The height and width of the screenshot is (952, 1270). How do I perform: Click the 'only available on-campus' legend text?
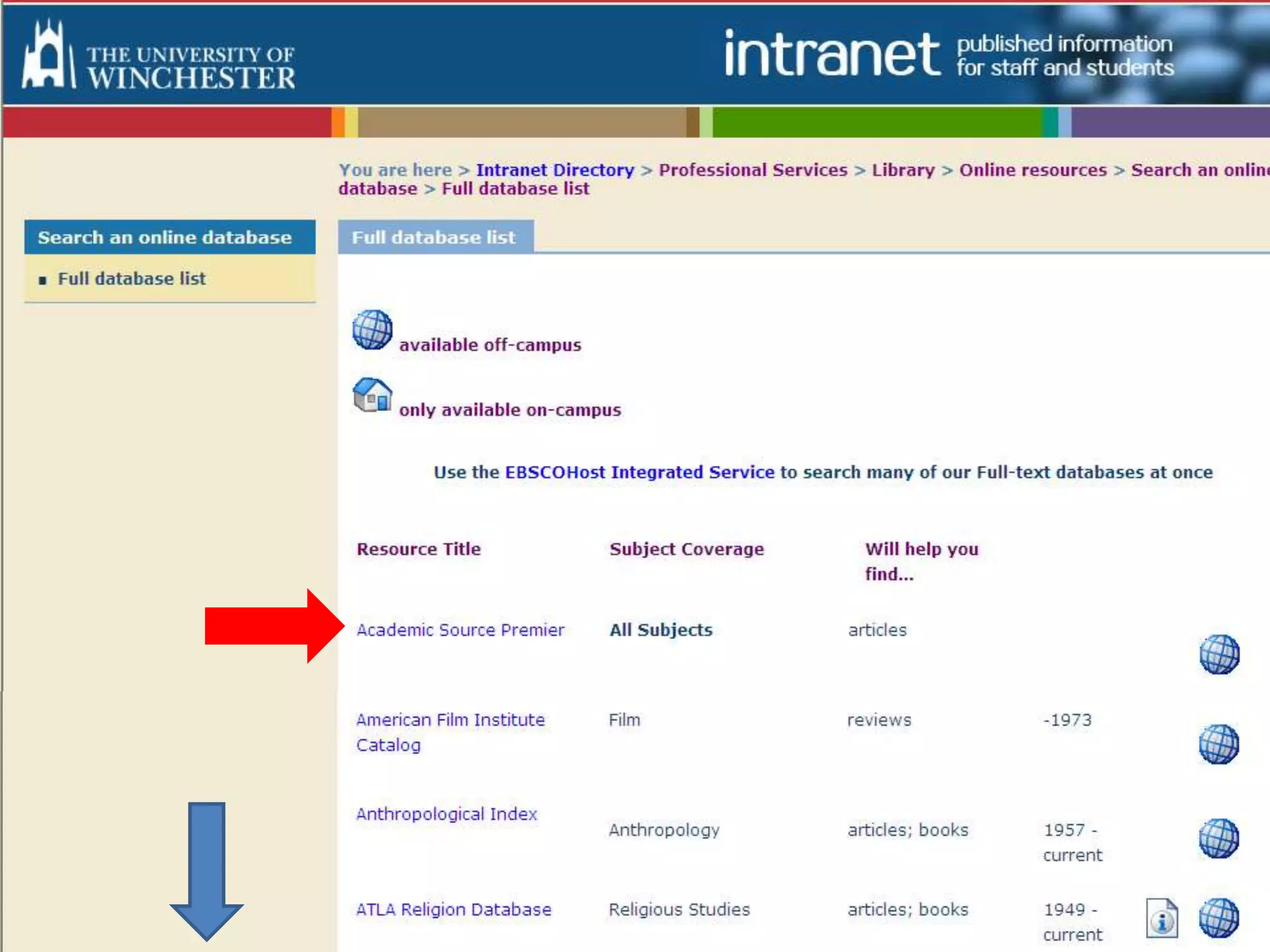[x=510, y=410]
